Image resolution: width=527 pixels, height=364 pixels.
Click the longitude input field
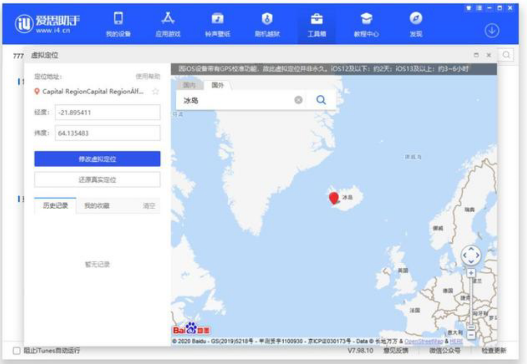(x=108, y=112)
